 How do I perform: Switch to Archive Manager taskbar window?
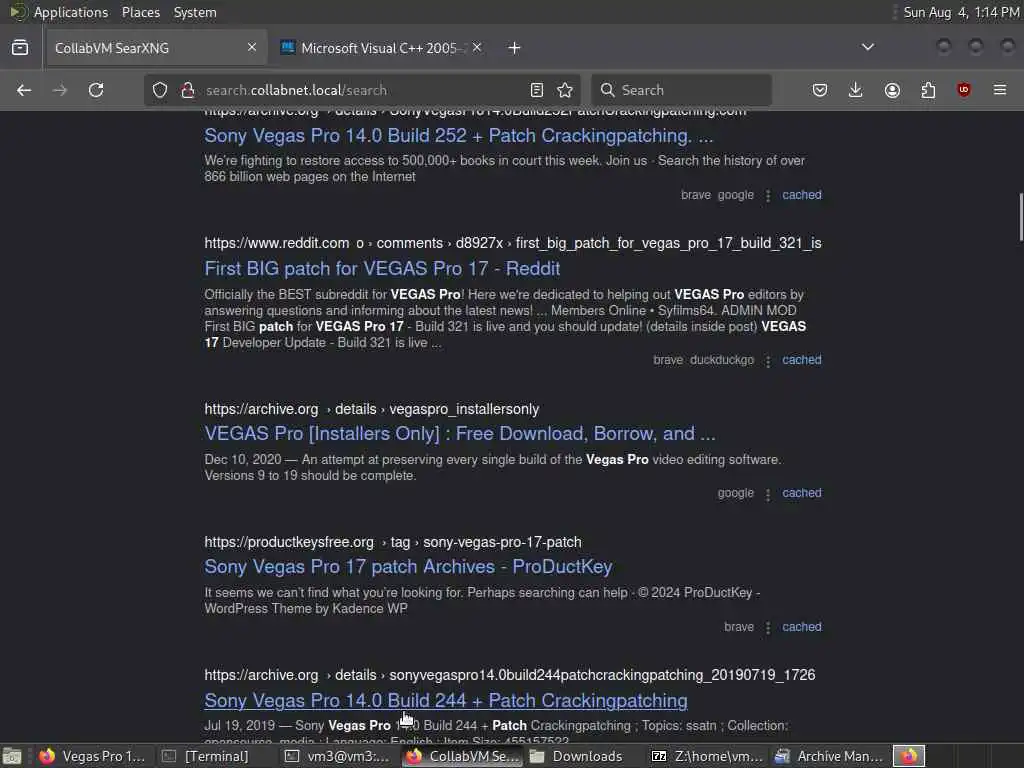pyautogui.click(x=829, y=756)
